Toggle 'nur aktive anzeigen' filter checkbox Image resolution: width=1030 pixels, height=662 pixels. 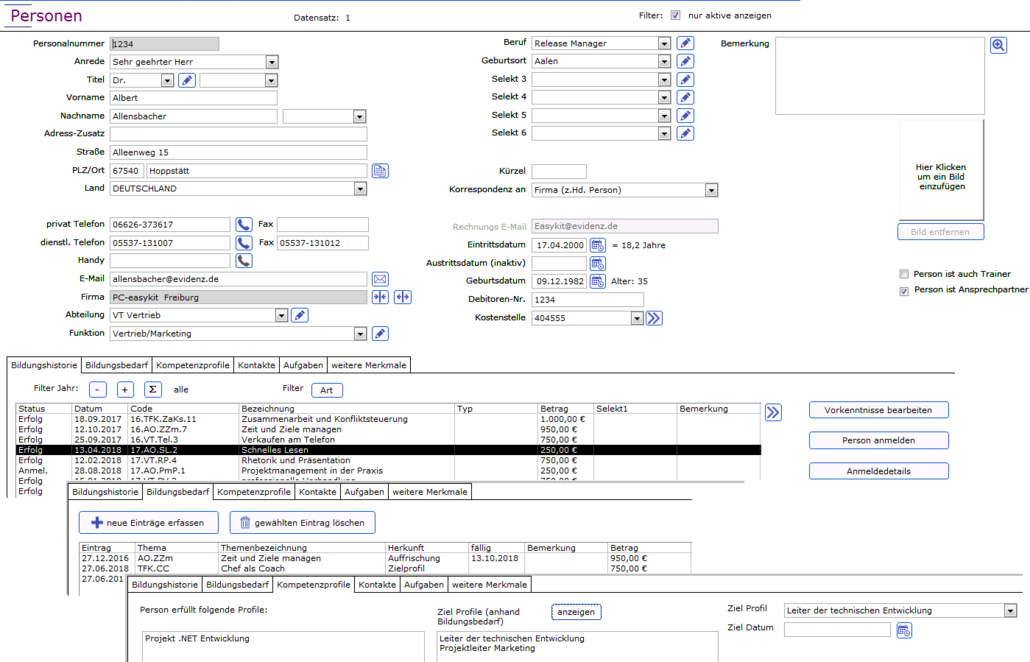coord(676,16)
